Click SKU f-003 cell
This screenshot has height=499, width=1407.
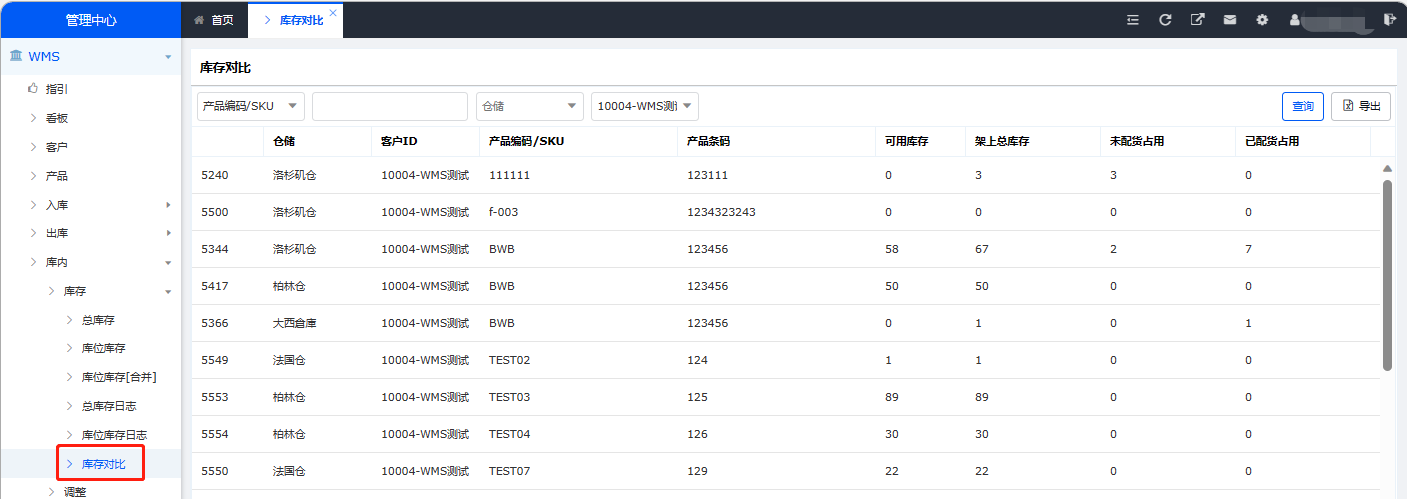504,212
